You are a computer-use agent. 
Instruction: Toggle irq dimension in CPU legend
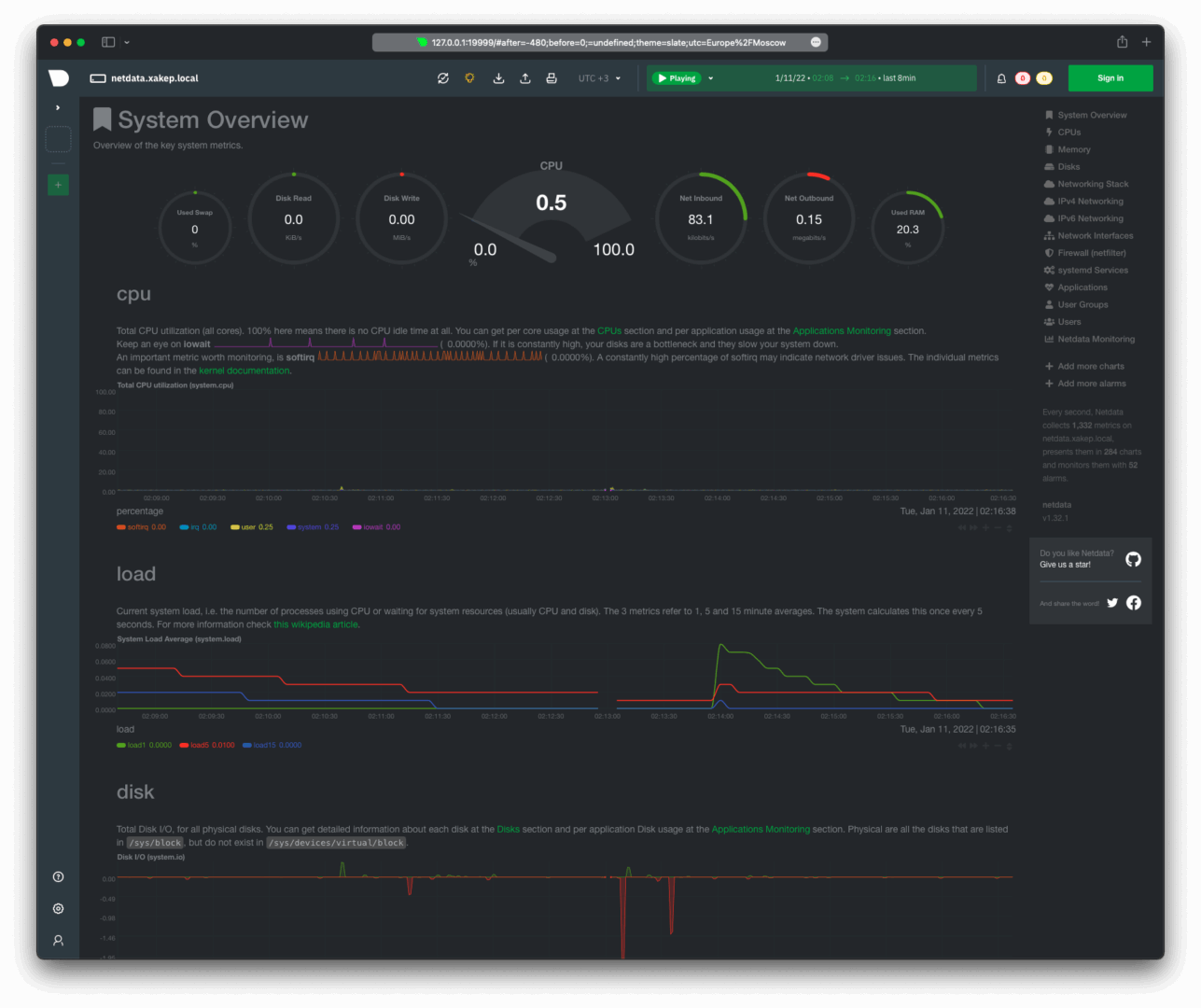198,527
